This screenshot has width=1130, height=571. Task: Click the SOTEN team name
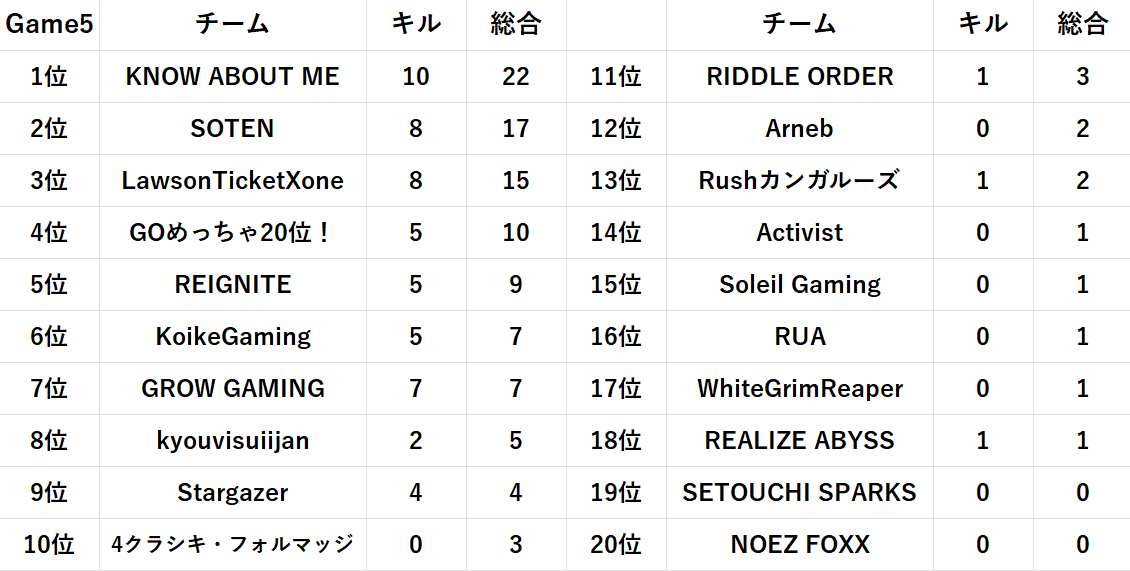point(232,129)
